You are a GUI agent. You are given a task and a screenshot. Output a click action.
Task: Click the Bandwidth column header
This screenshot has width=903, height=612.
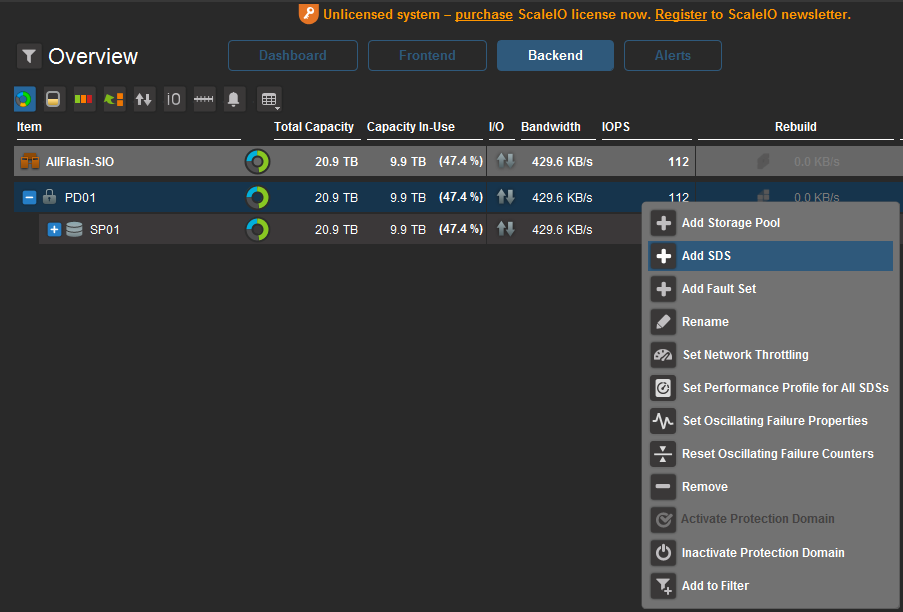[551, 127]
